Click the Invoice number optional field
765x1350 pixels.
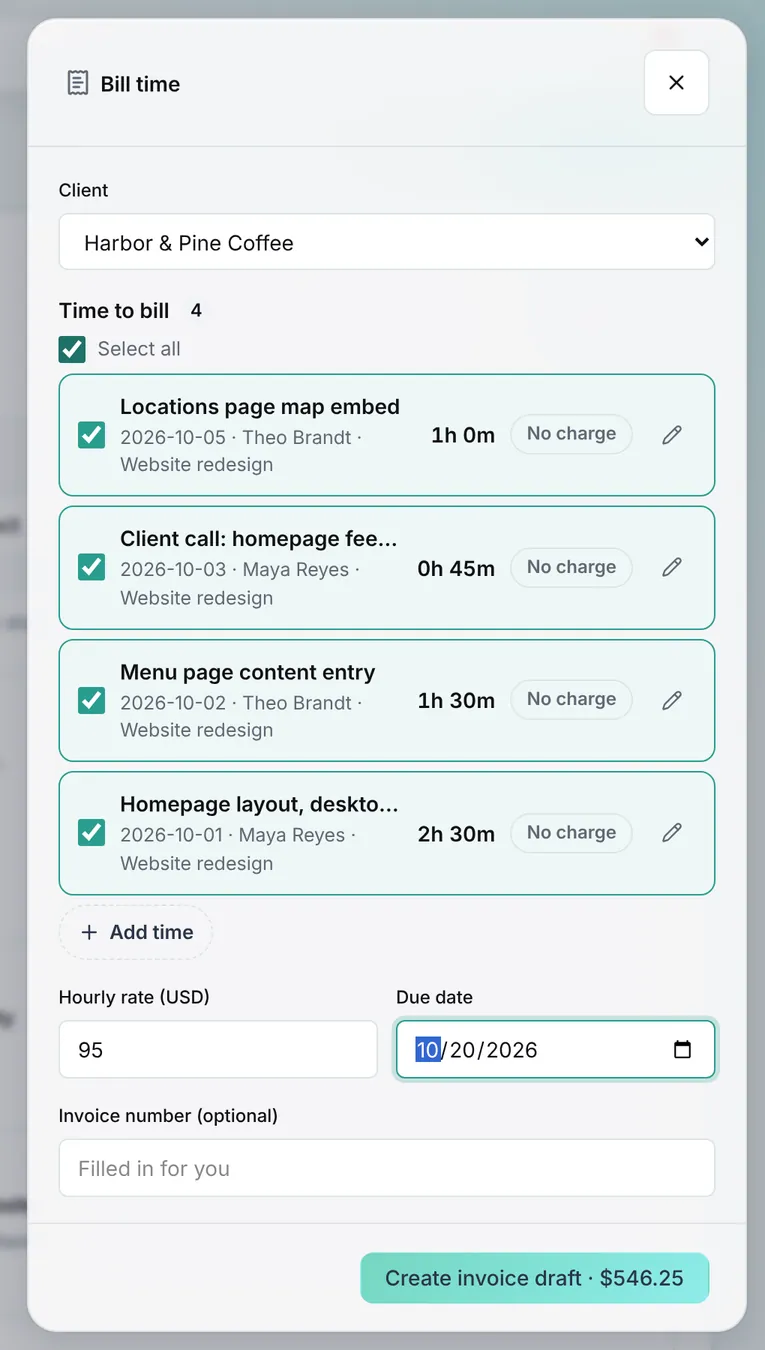(387, 1168)
